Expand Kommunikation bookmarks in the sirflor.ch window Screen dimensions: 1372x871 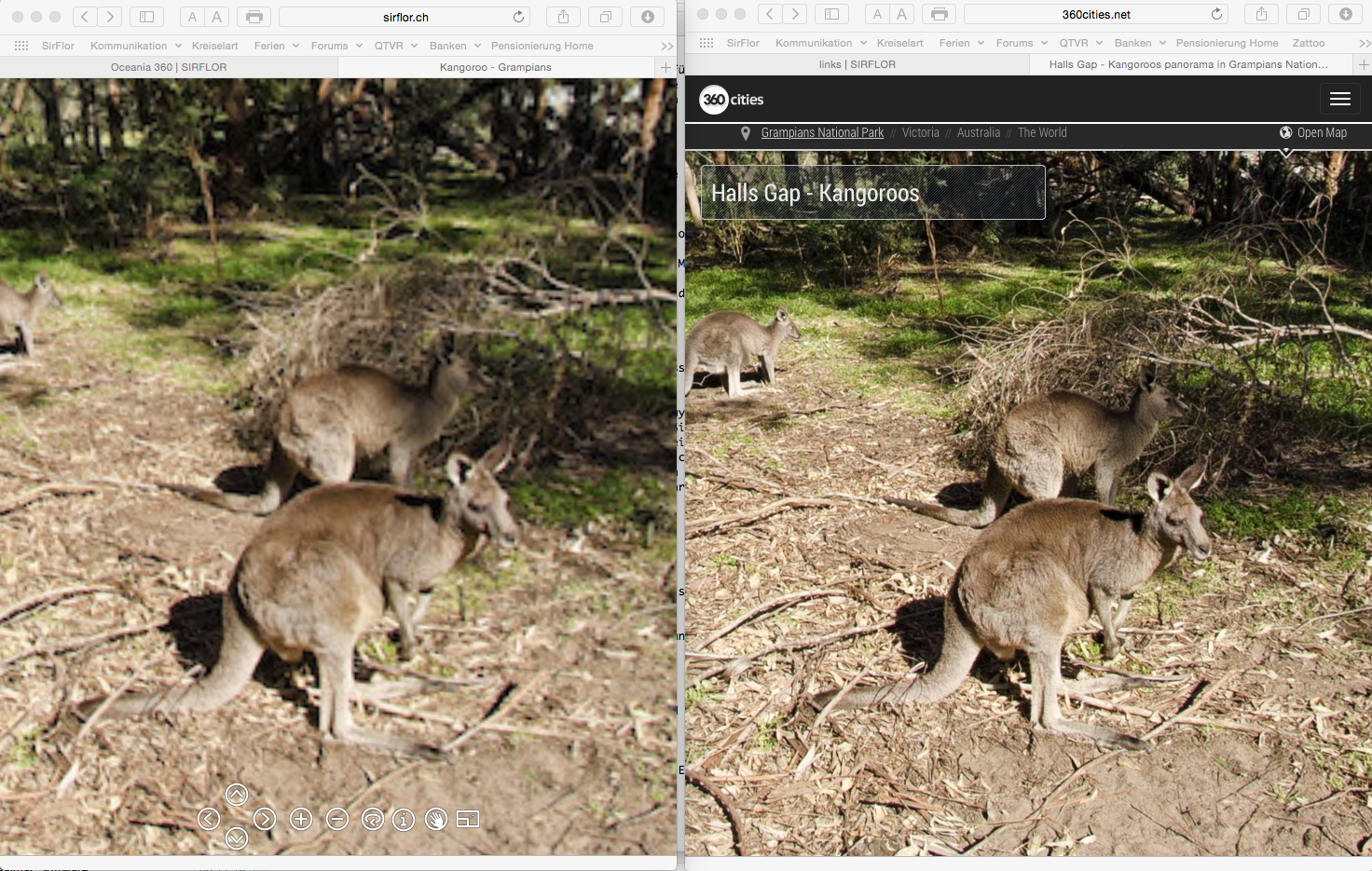click(136, 46)
